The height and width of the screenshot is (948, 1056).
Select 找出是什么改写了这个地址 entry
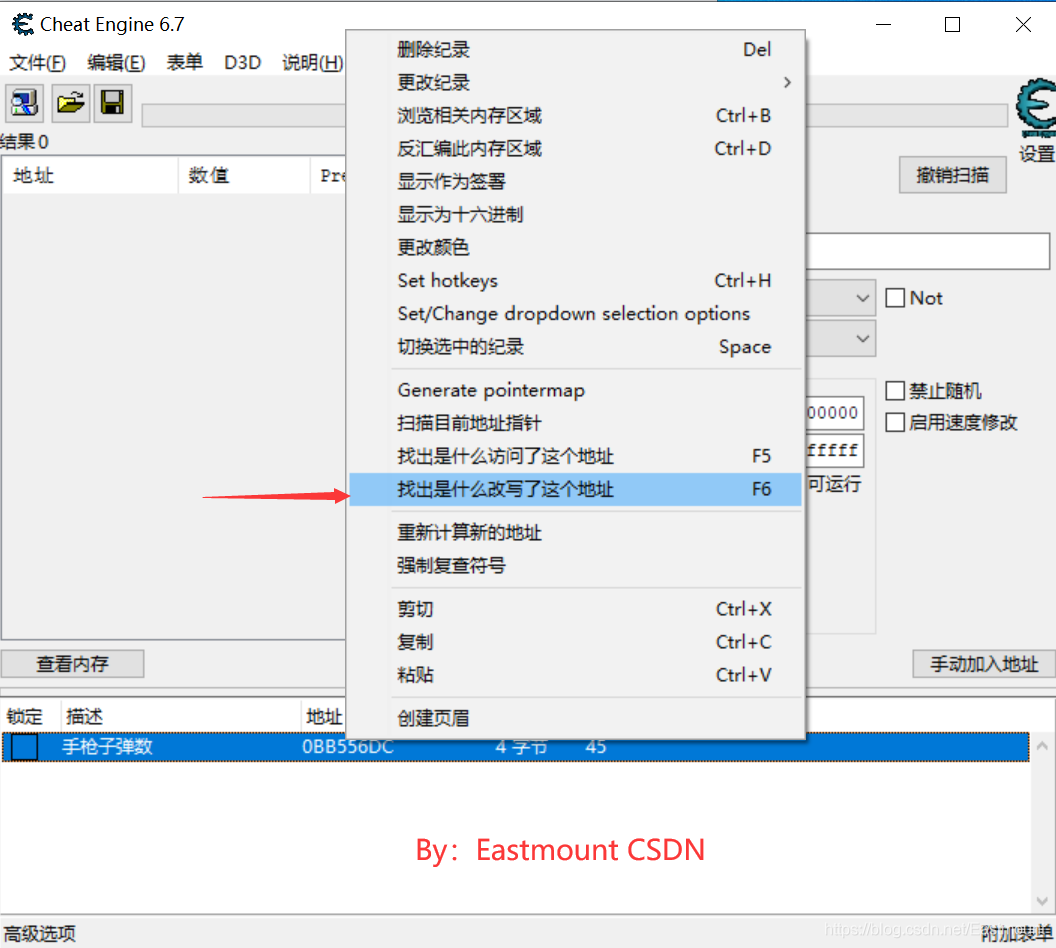pos(576,489)
